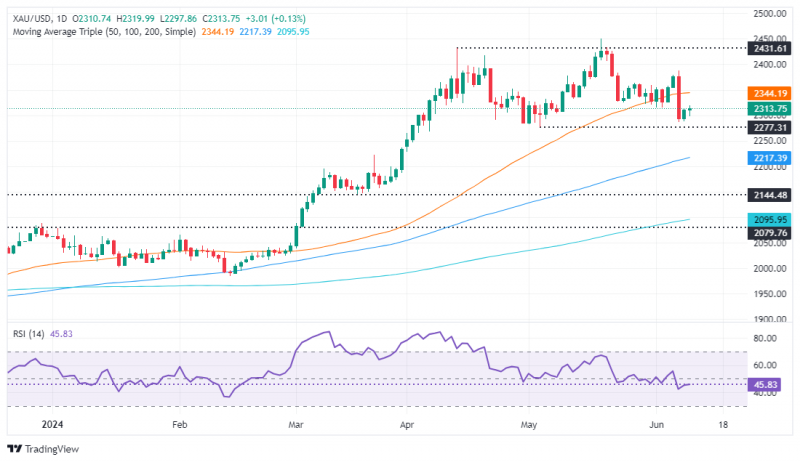Viewport: 800px width, 462px height.
Task: Click the Jun label on time axis
Action: tap(657, 424)
